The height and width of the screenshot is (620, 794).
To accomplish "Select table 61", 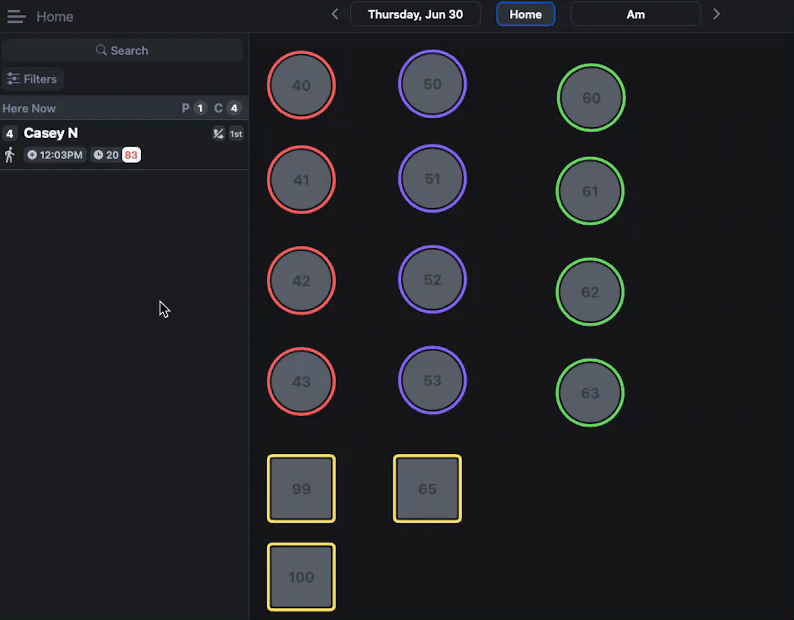I will click(x=590, y=191).
